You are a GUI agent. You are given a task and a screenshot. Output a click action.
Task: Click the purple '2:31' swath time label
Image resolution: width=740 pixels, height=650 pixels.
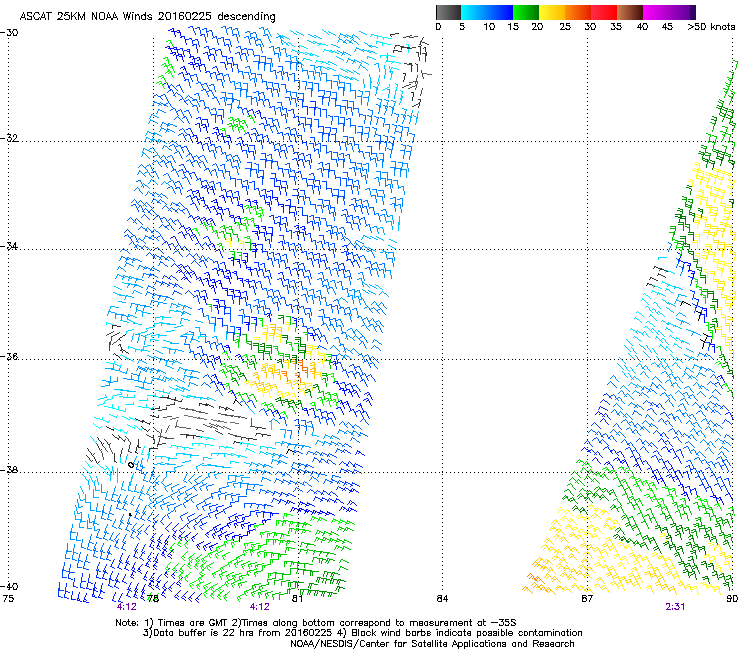pos(675,607)
